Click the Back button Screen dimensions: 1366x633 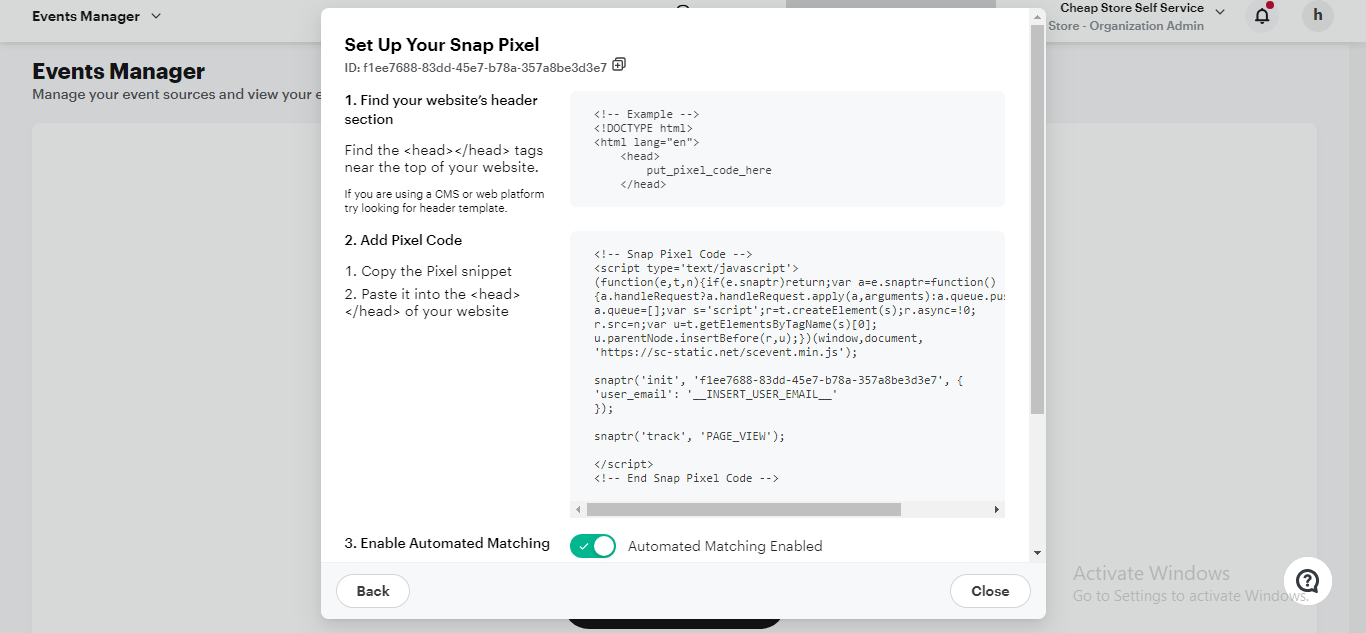tap(373, 591)
